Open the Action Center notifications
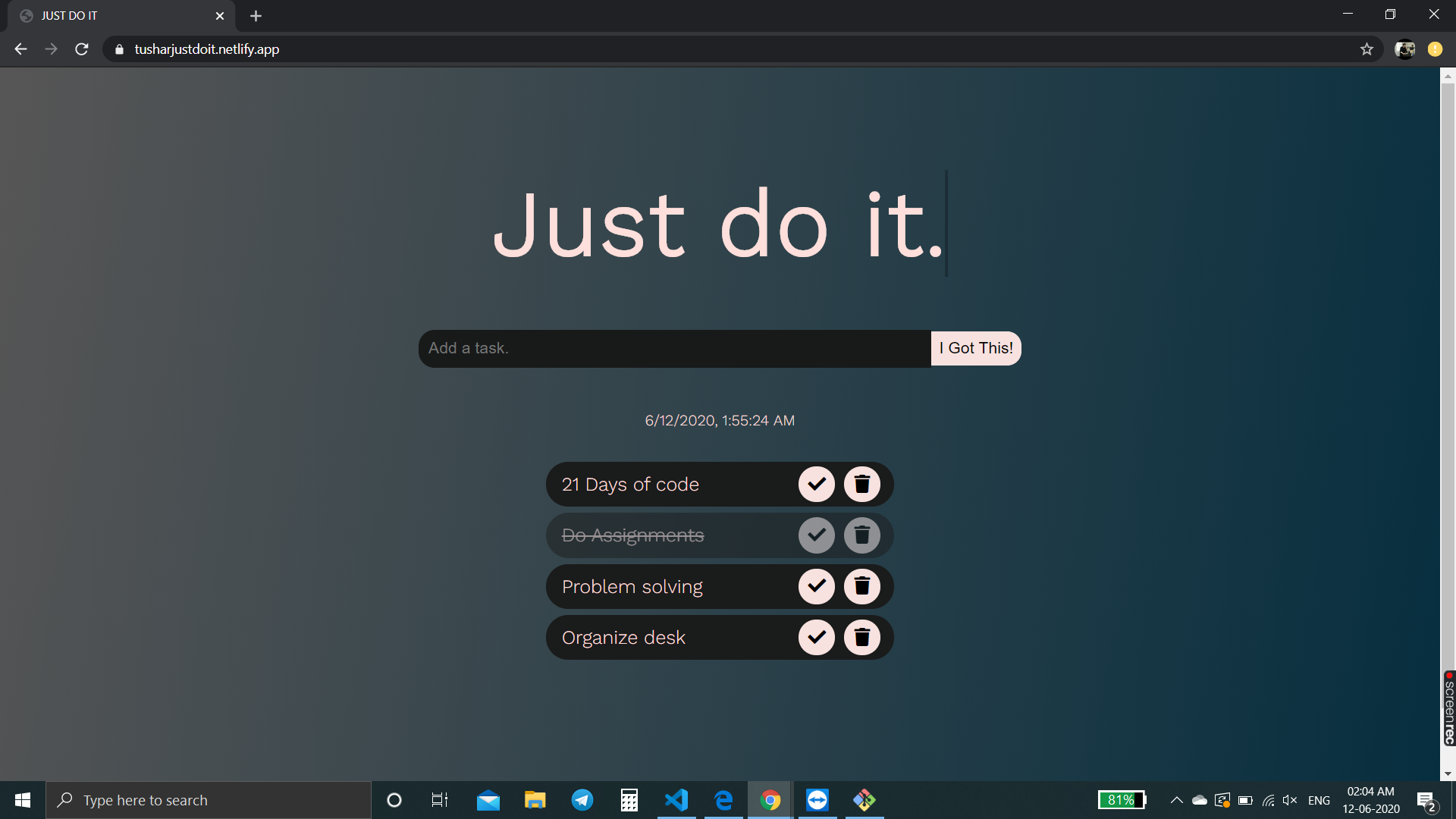Image resolution: width=1456 pixels, height=819 pixels. click(x=1426, y=800)
